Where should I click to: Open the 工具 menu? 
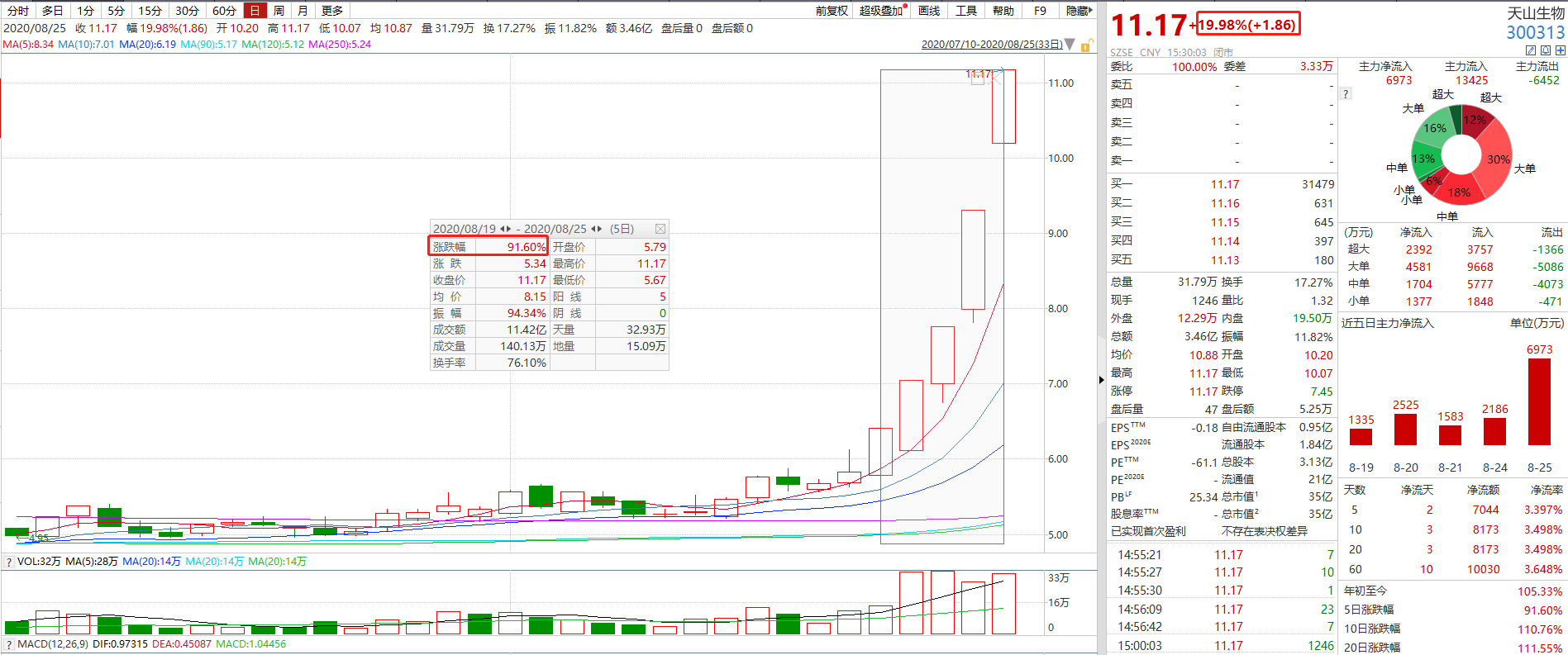click(966, 11)
